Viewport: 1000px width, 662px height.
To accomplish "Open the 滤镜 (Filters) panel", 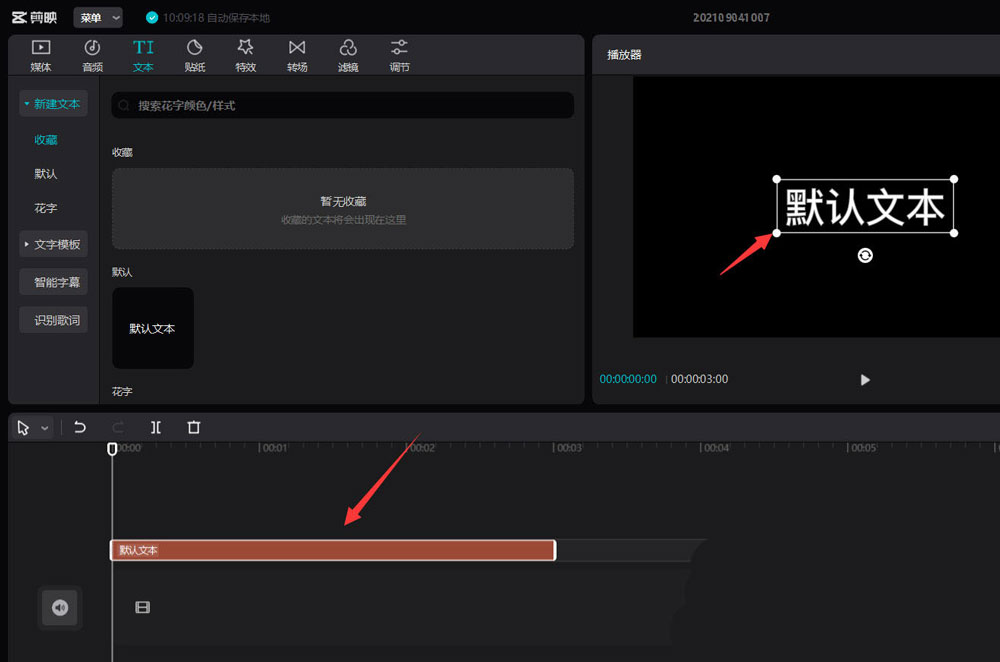I will [x=348, y=54].
